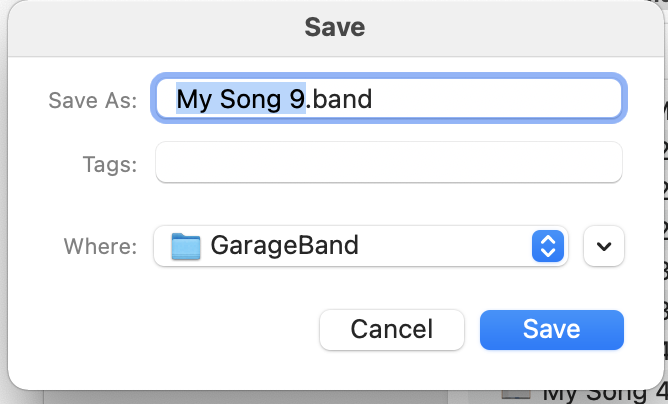Click the Save title at dialog top

(334, 27)
